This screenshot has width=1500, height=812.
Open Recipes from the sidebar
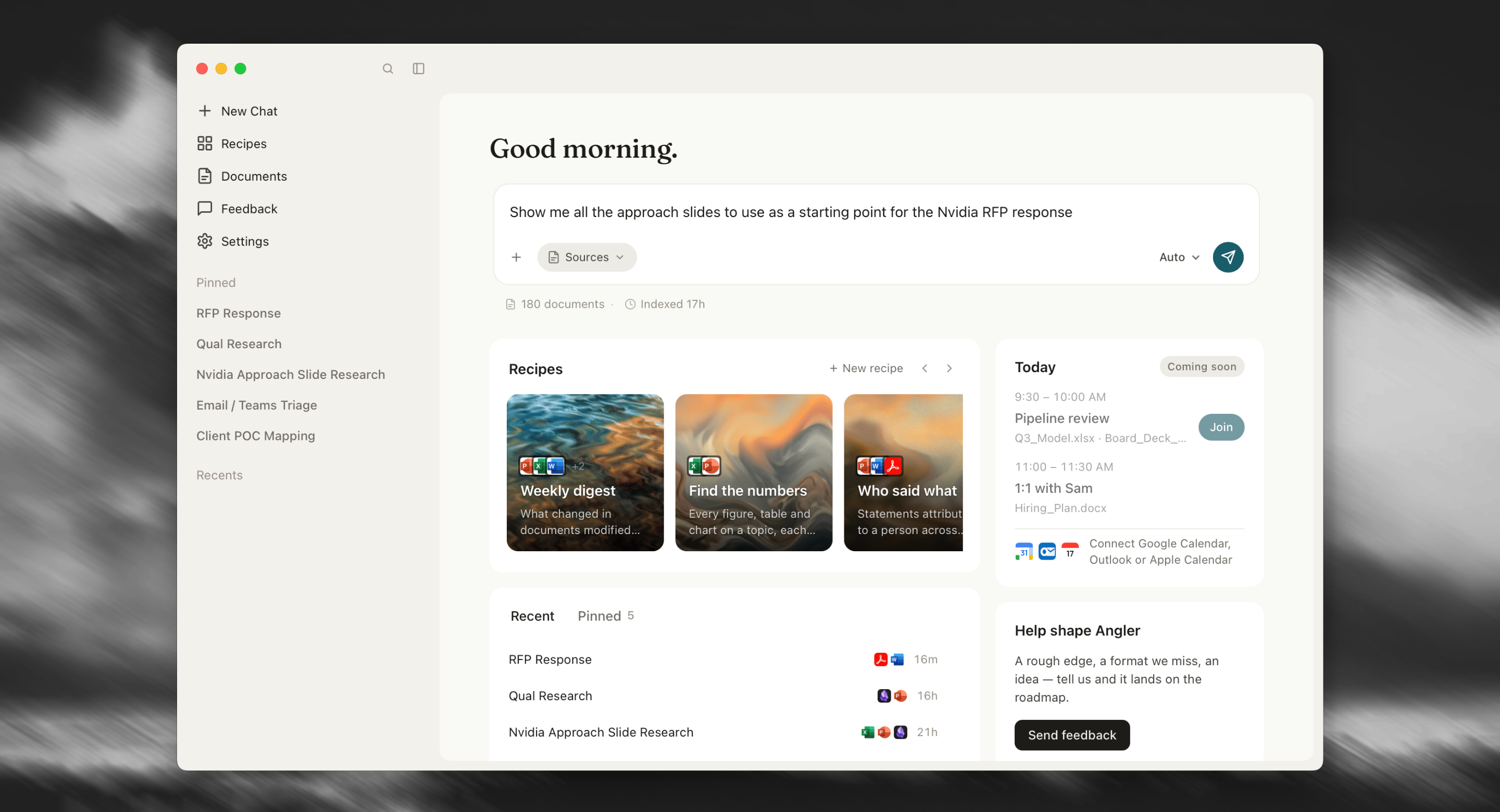click(x=232, y=143)
